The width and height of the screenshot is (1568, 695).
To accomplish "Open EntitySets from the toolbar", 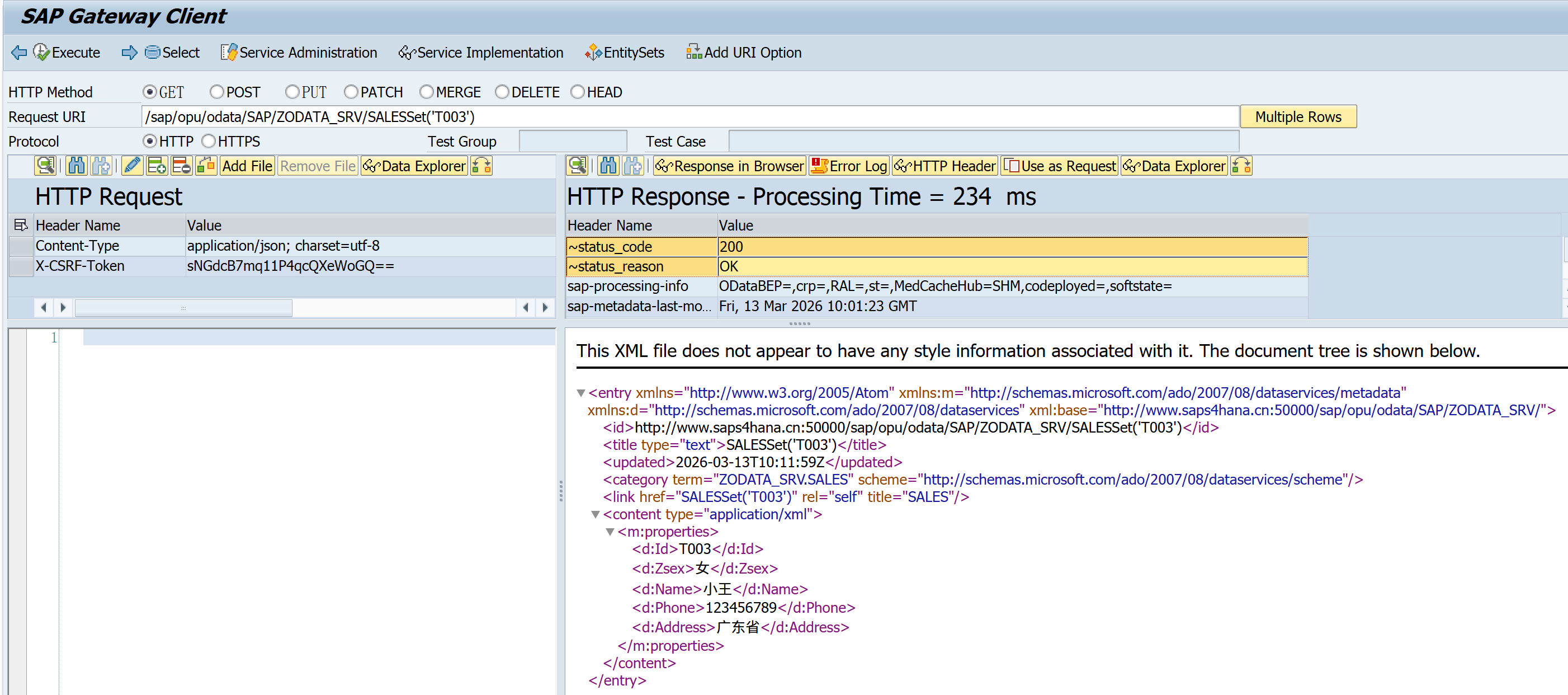I will [625, 53].
